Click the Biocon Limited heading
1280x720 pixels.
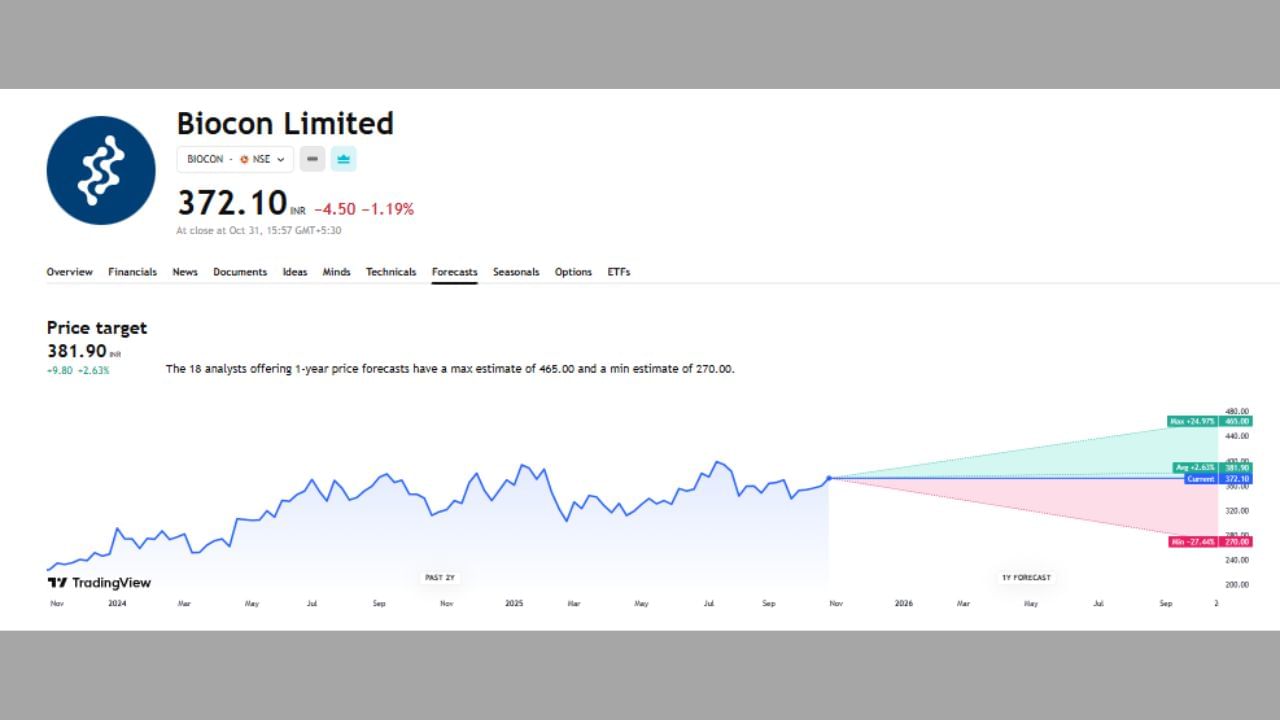tap(285, 123)
